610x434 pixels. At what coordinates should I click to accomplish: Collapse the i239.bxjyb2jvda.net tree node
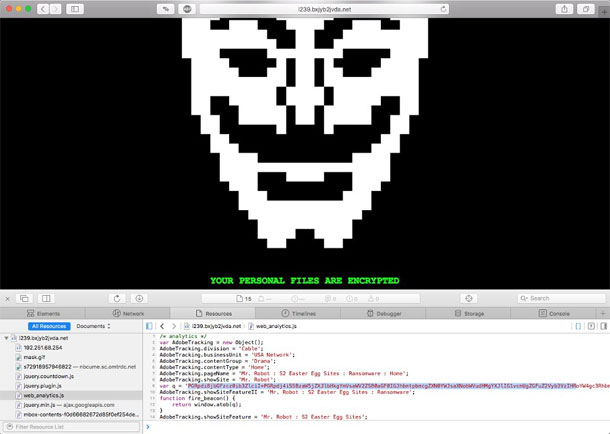[x=5, y=339]
